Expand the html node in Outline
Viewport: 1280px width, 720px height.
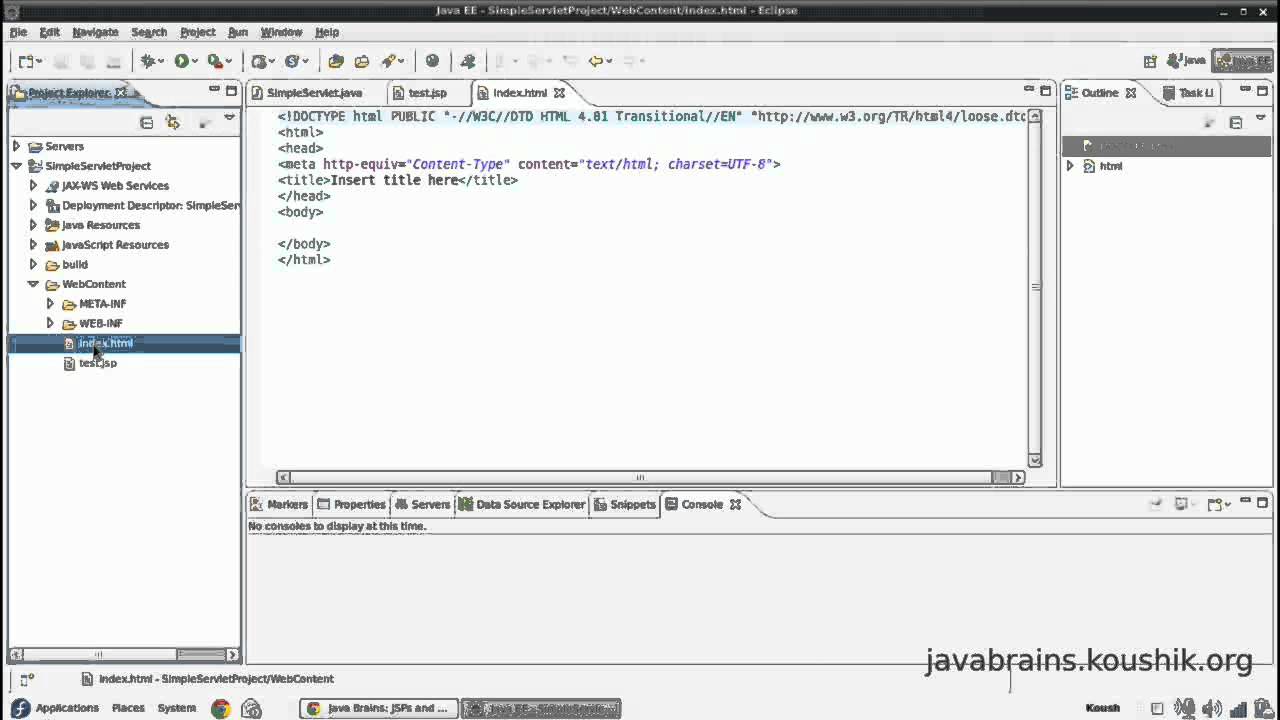click(1070, 166)
